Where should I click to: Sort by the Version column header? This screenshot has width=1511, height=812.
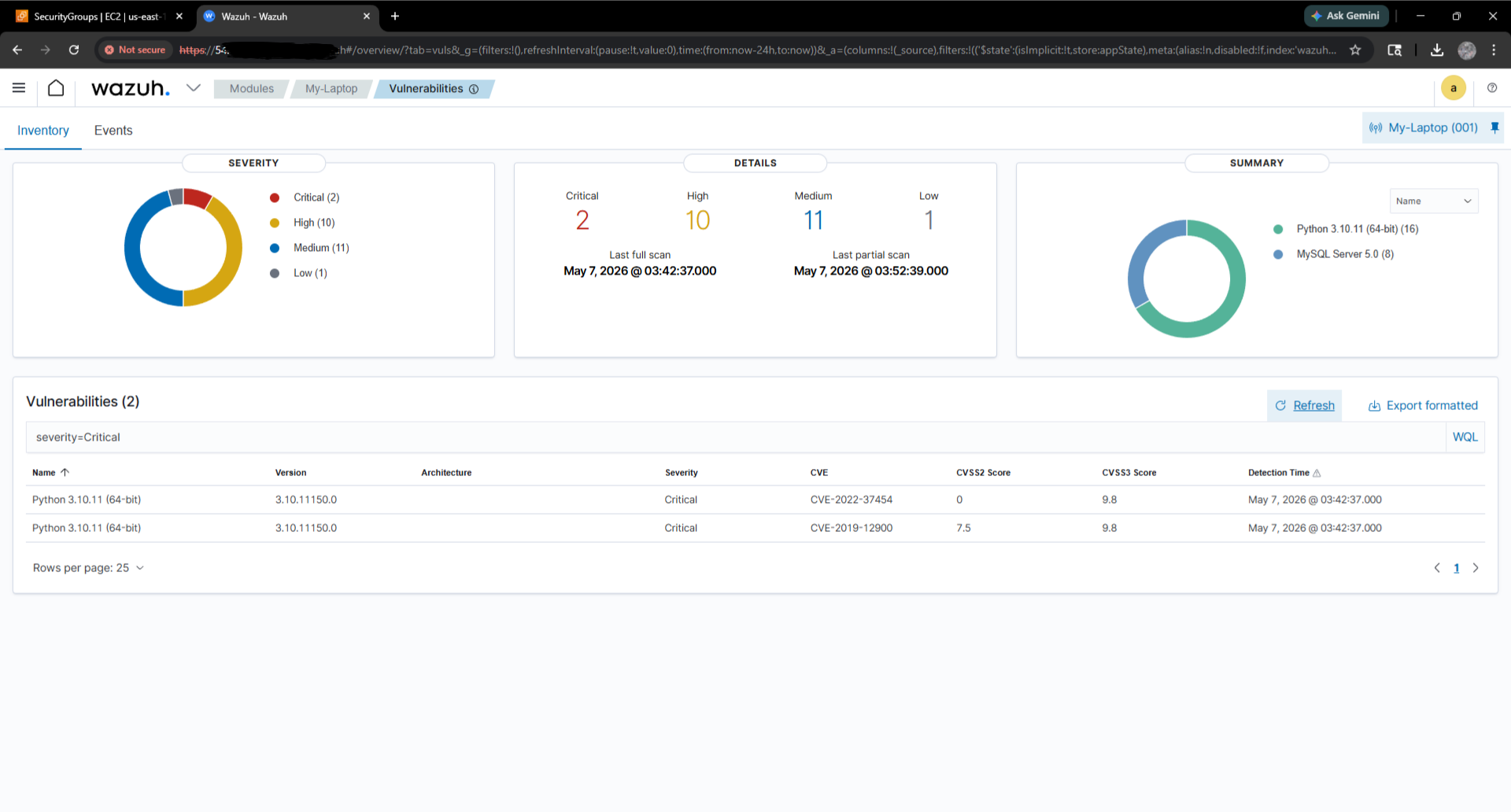coord(291,473)
